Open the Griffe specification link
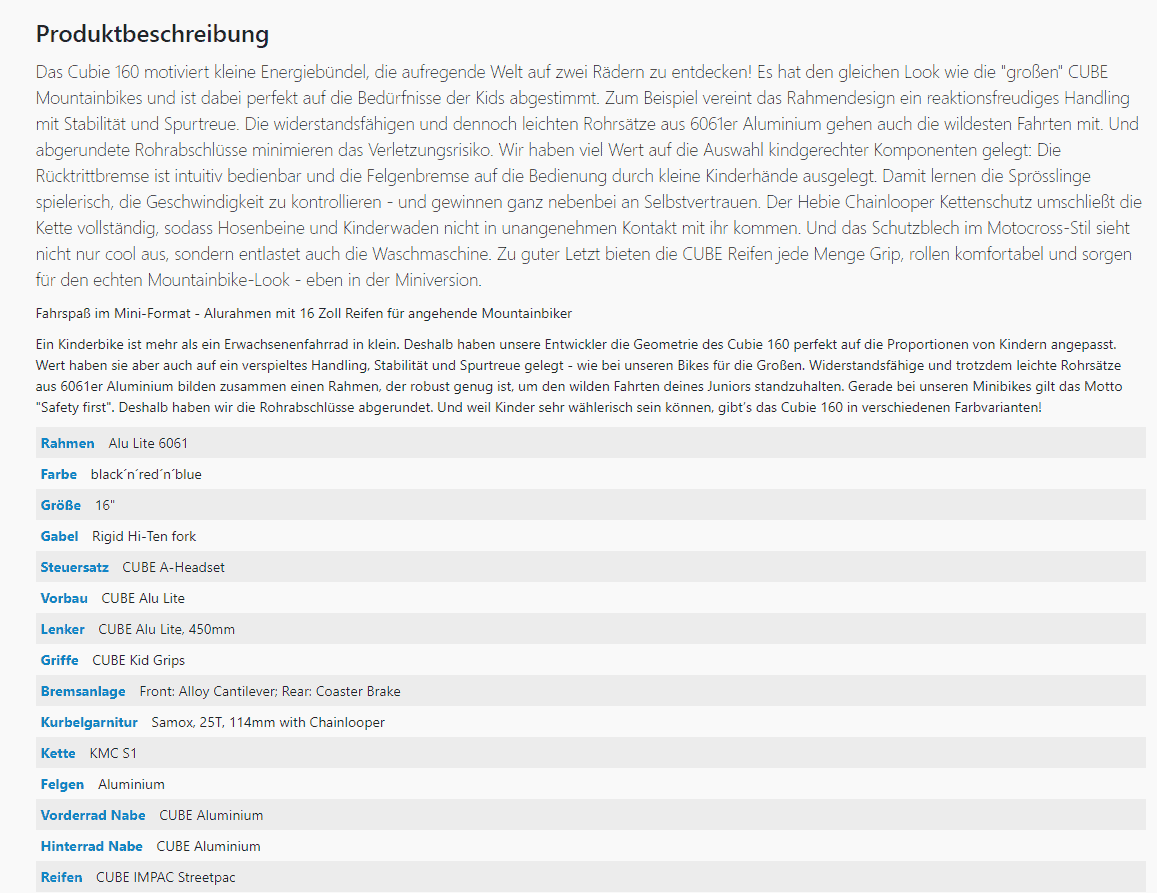This screenshot has height=893, width=1157. (x=59, y=660)
